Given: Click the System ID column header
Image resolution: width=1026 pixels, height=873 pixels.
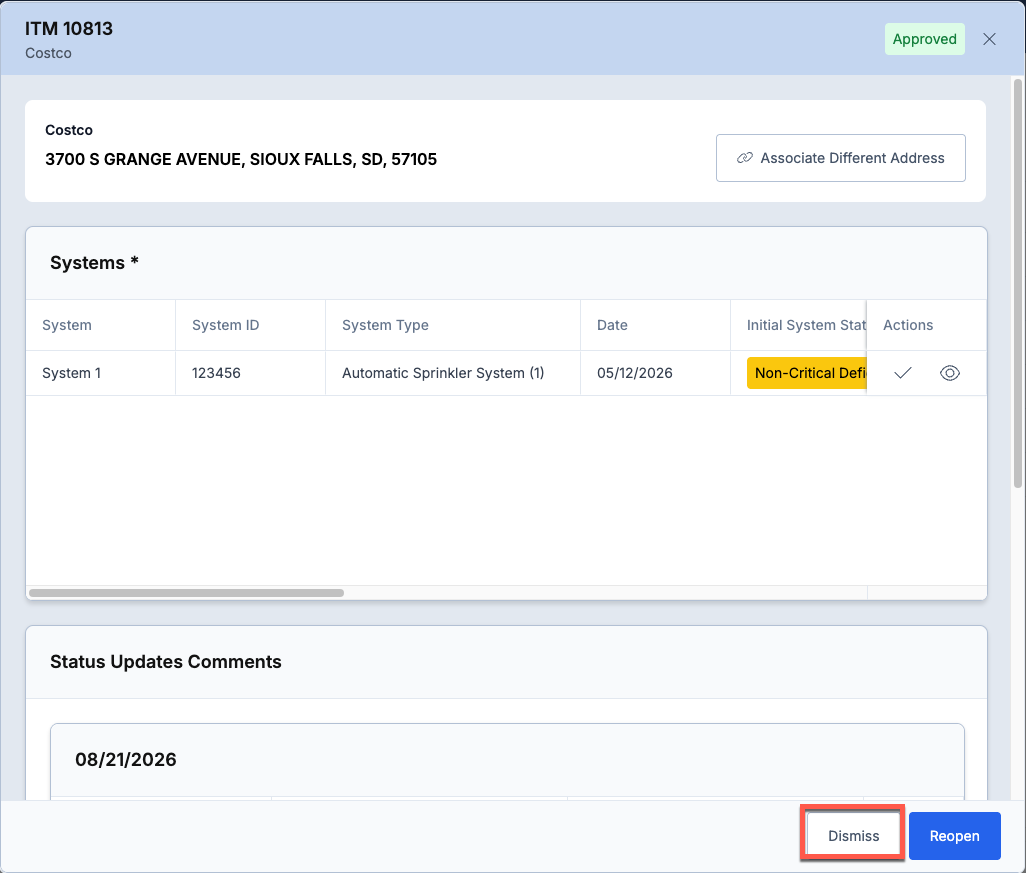Looking at the screenshot, I should (250, 325).
